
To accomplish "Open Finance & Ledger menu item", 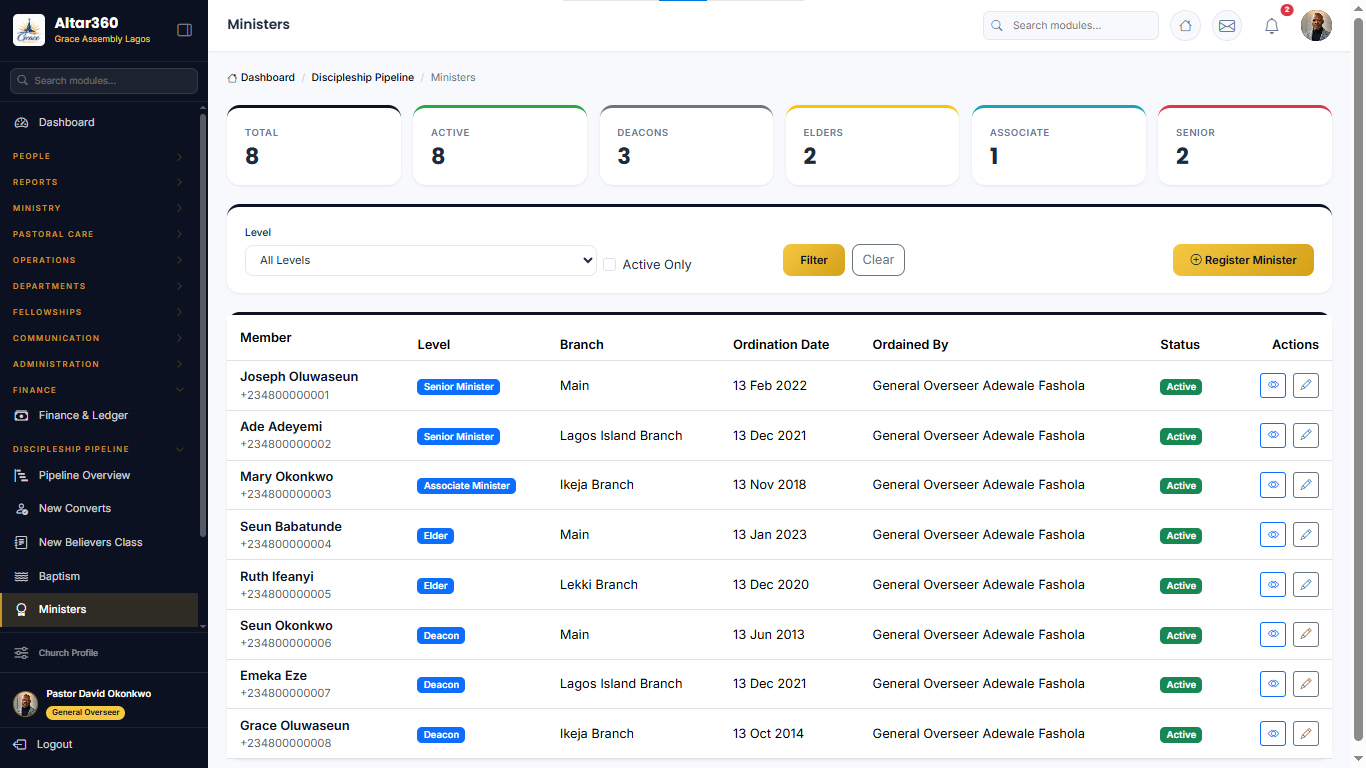I will tap(98, 415).
